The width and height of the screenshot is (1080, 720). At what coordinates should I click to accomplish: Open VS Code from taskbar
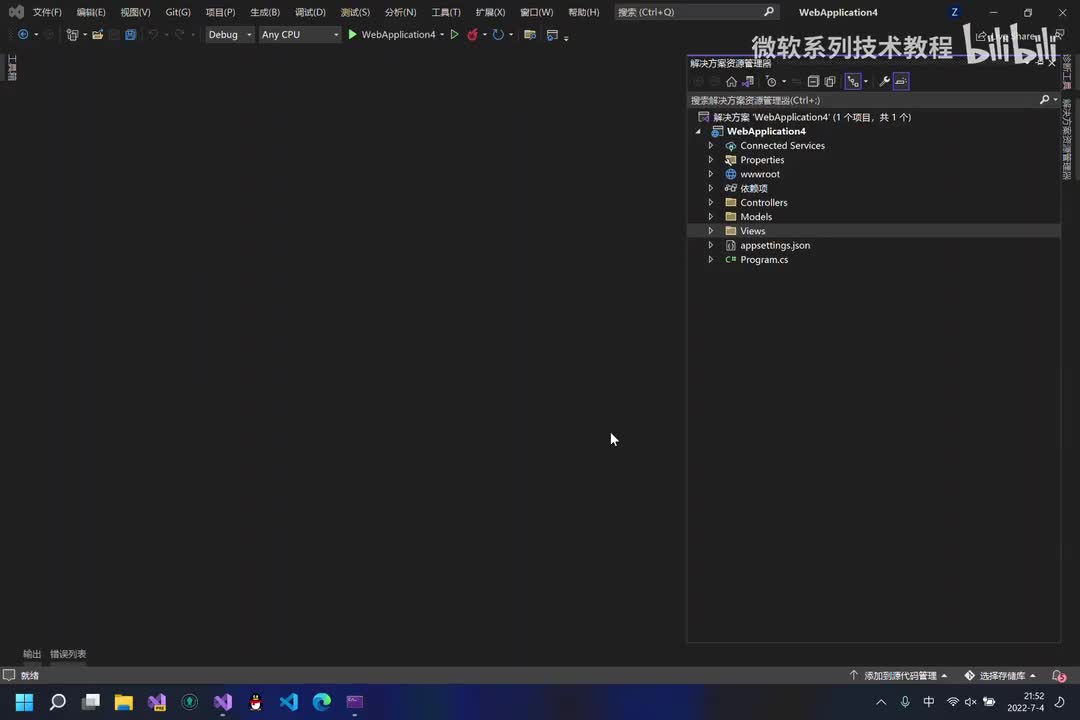(x=289, y=702)
